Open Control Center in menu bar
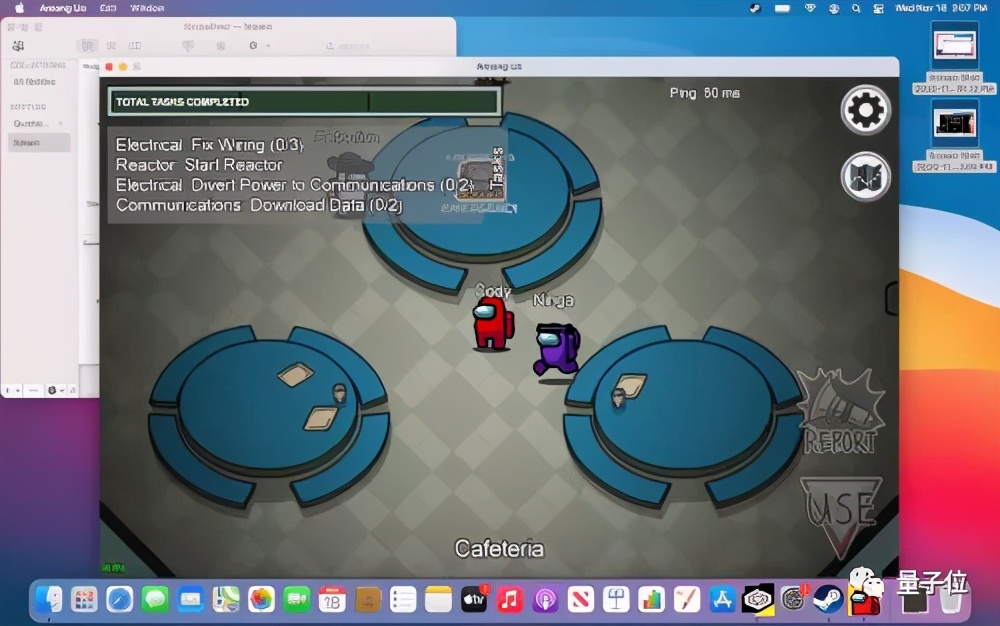The height and width of the screenshot is (626, 1000). [878, 8]
